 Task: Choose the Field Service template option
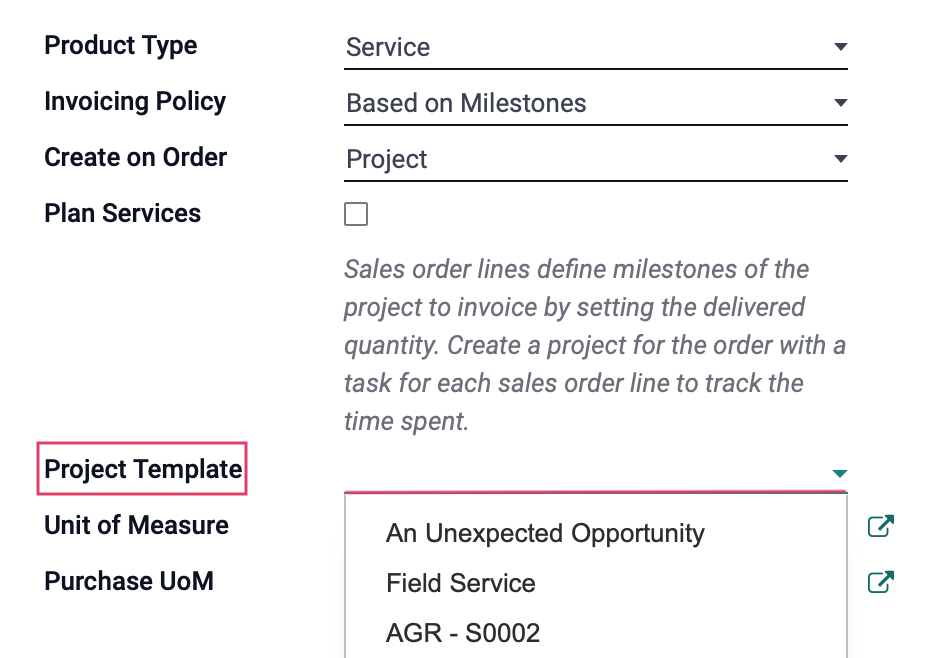[461, 583]
